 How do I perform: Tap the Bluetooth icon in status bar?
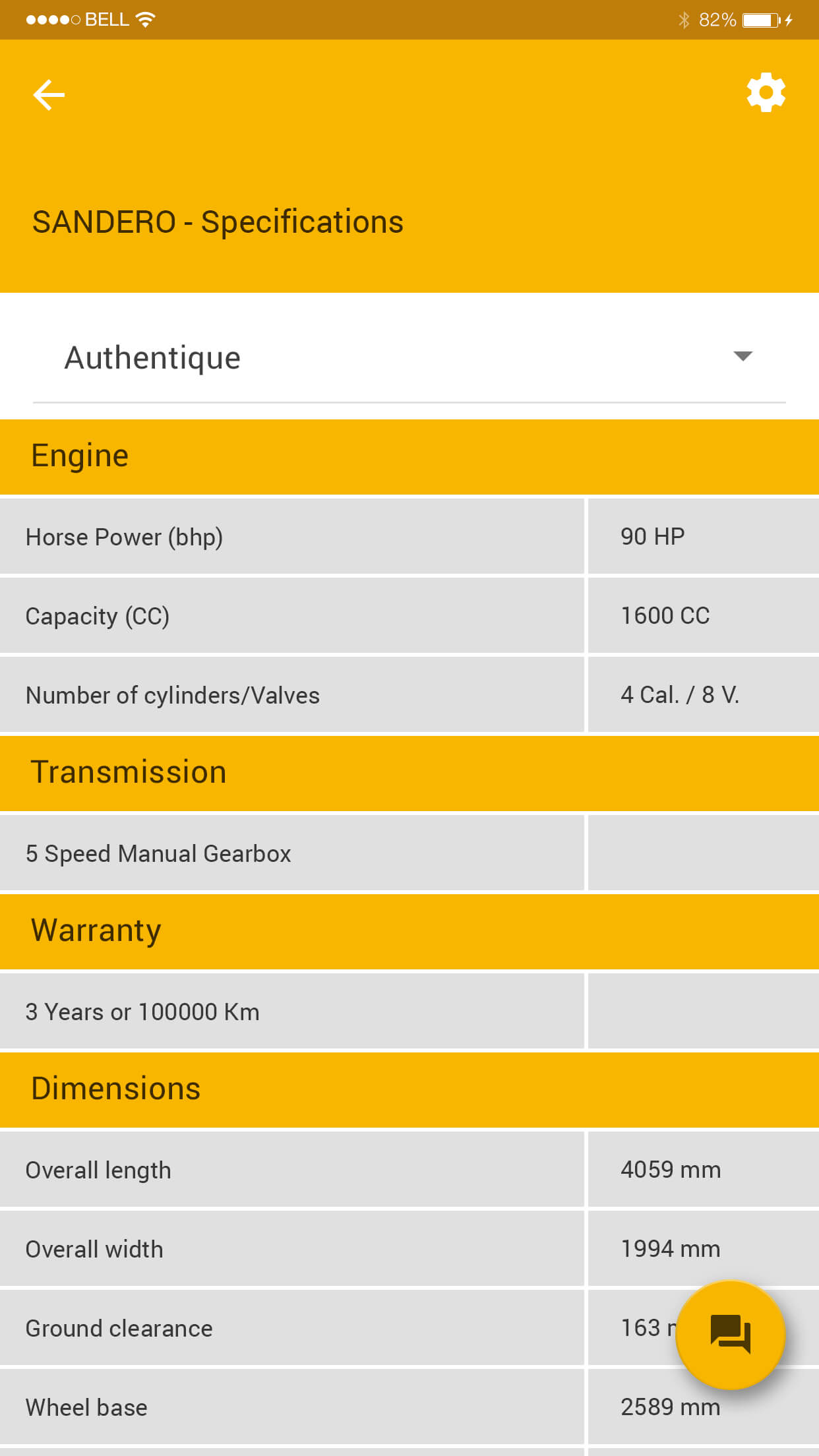(x=684, y=20)
